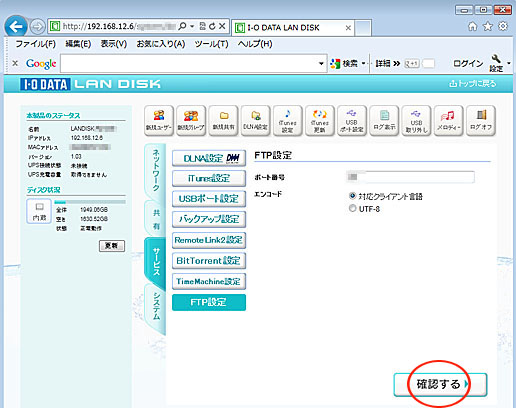
Task: Click the メロディー (melody) icon
Action: [448, 121]
